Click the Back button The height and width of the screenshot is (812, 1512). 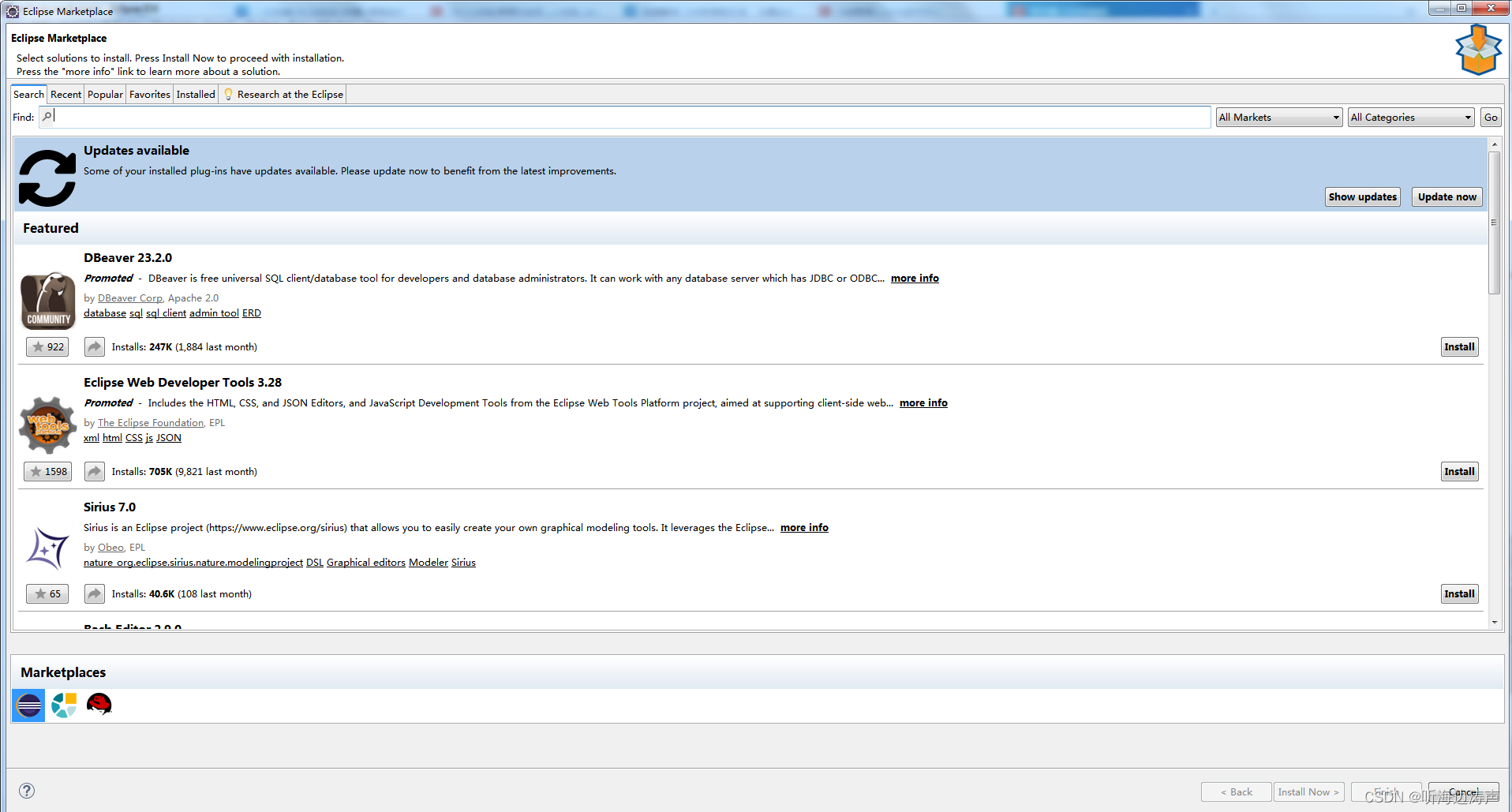click(1236, 791)
